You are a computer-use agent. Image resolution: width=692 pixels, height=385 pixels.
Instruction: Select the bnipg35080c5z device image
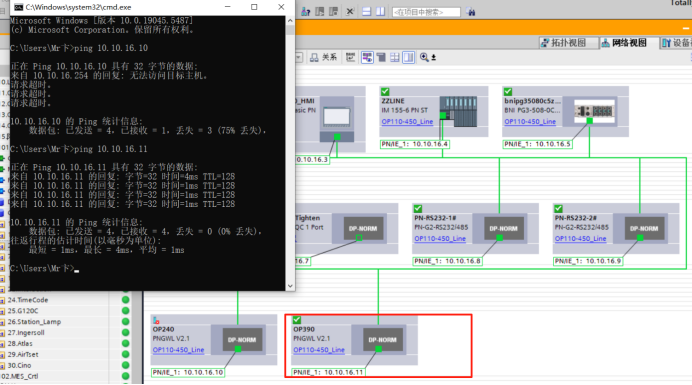(x=594, y=111)
